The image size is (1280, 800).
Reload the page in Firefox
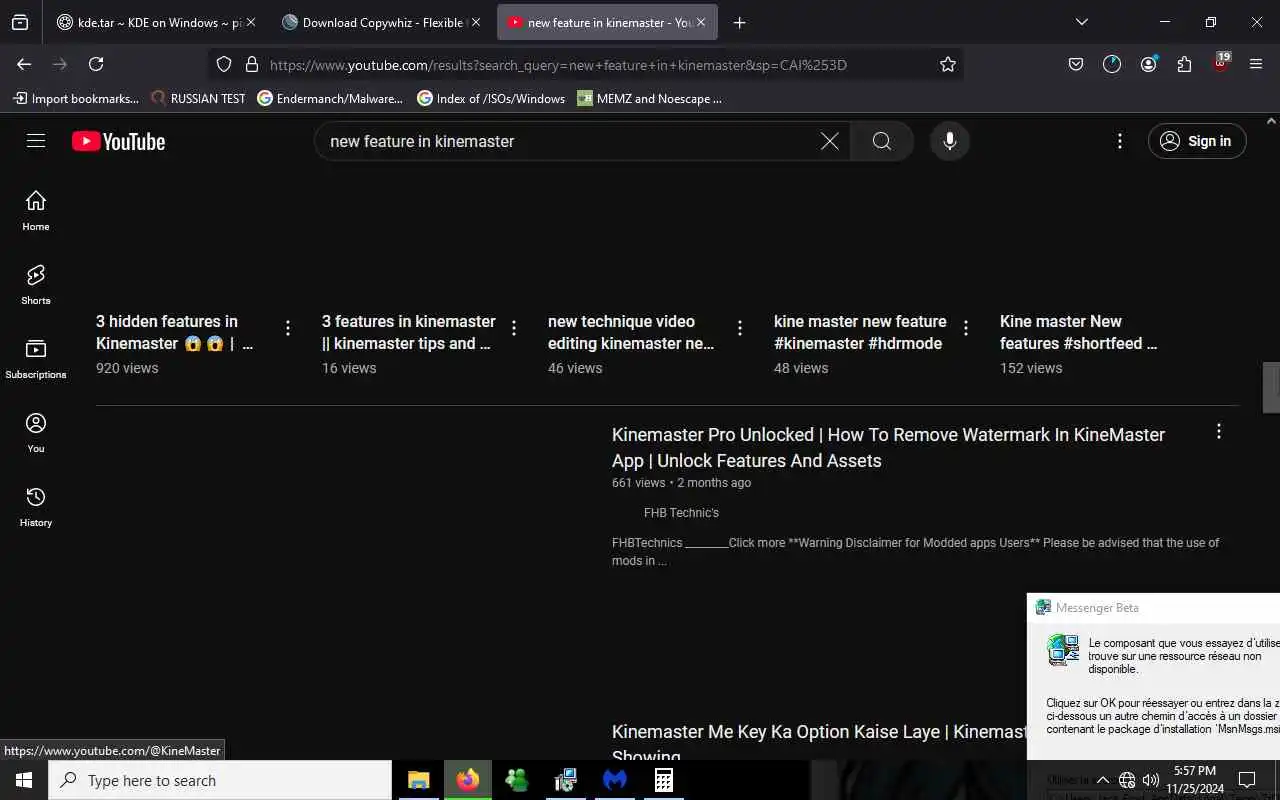coord(96,64)
